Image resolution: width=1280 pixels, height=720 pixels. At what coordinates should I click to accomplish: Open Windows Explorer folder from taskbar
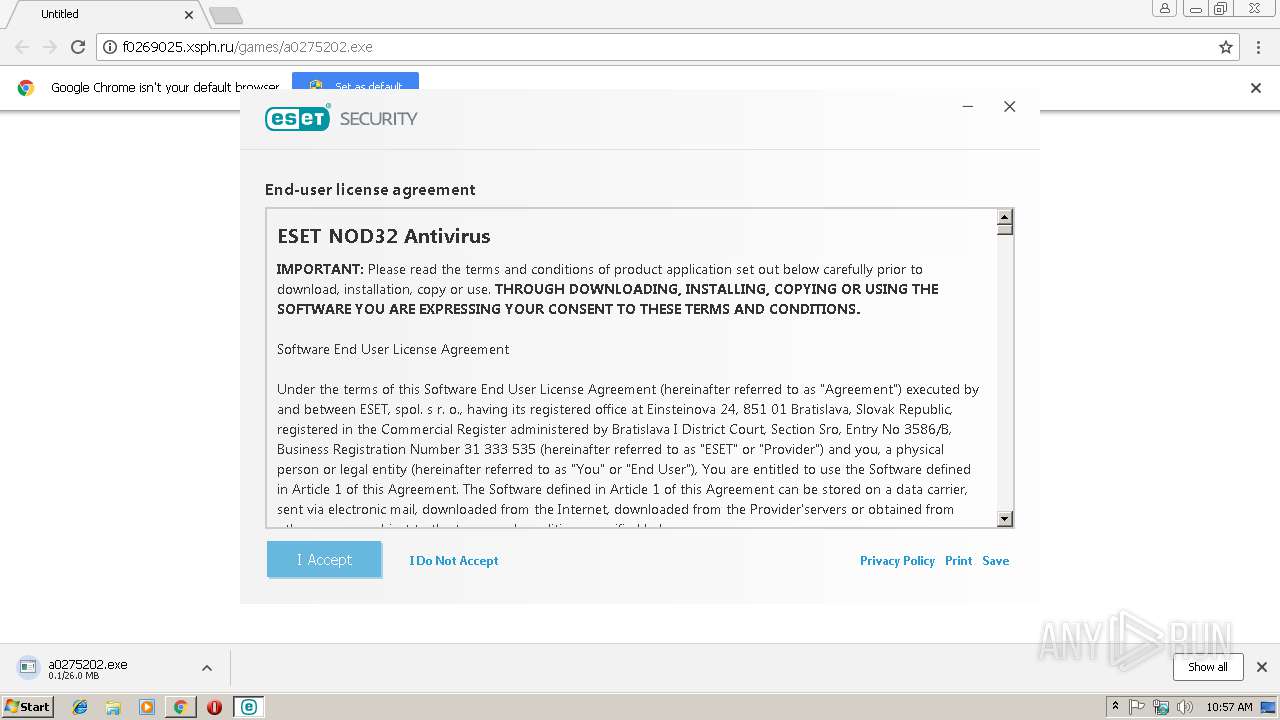pos(113,707)
